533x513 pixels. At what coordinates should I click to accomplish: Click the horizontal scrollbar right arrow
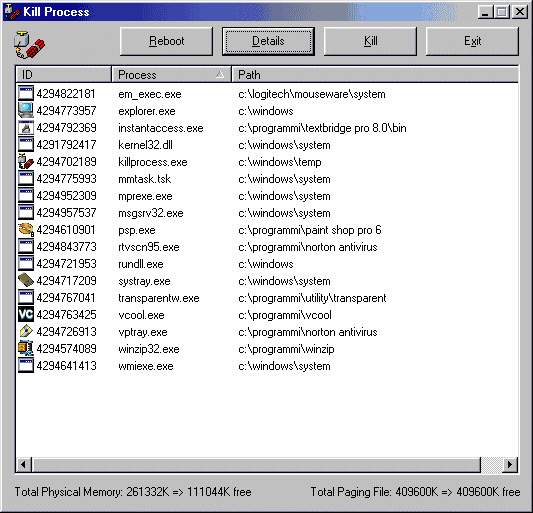coord(510,464)
